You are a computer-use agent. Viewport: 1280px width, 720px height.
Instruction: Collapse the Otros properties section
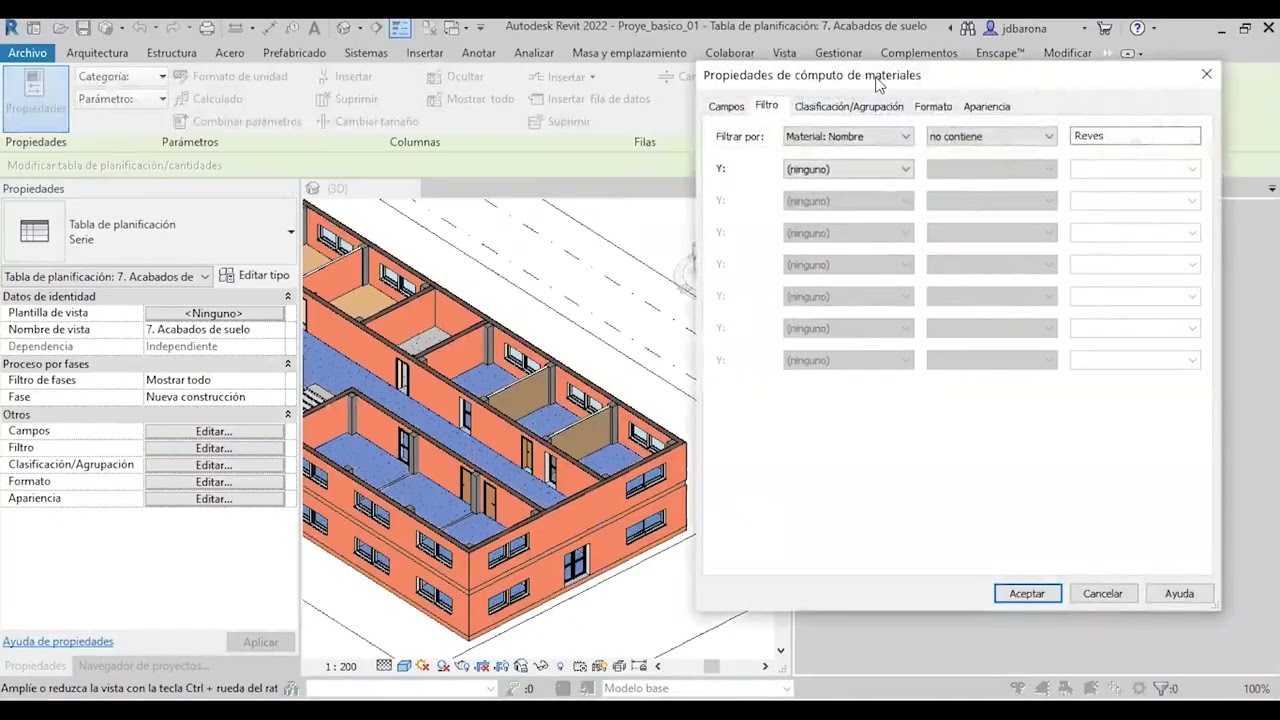[x=288, y=414]
